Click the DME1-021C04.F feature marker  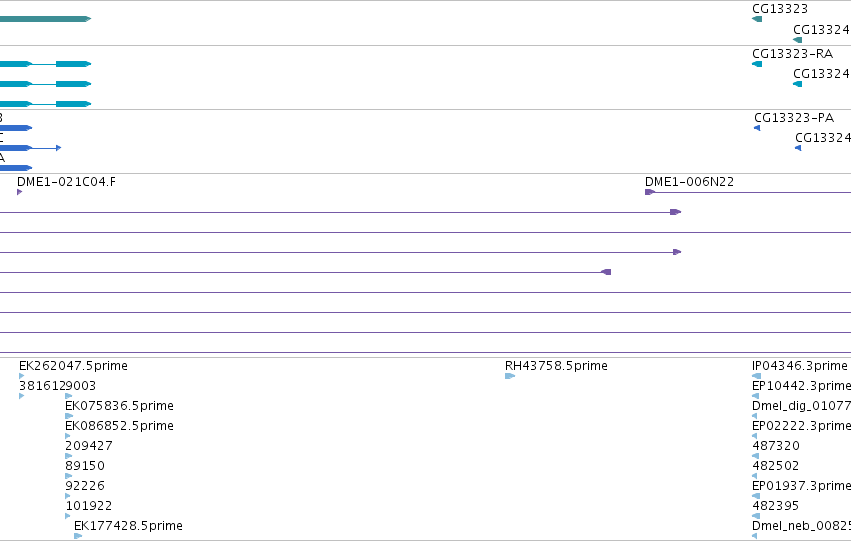[20, 192]
